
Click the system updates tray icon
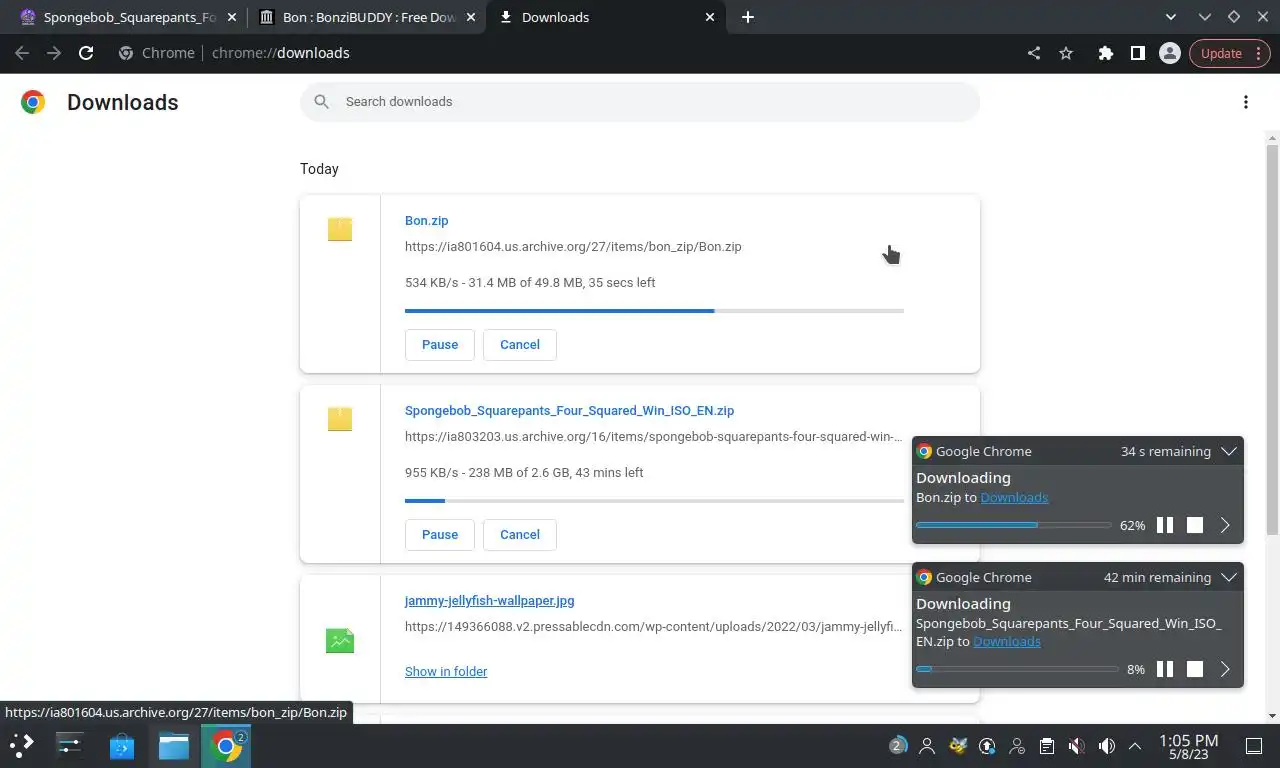tap(987, 746)
